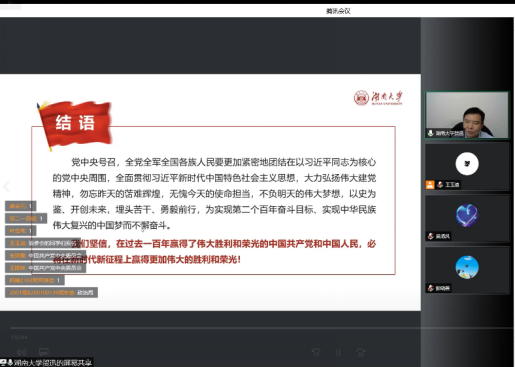This screenshot has width=515, height=367.
Task: Click the bottom chat message mentioning 政治局
Action: 51,293
